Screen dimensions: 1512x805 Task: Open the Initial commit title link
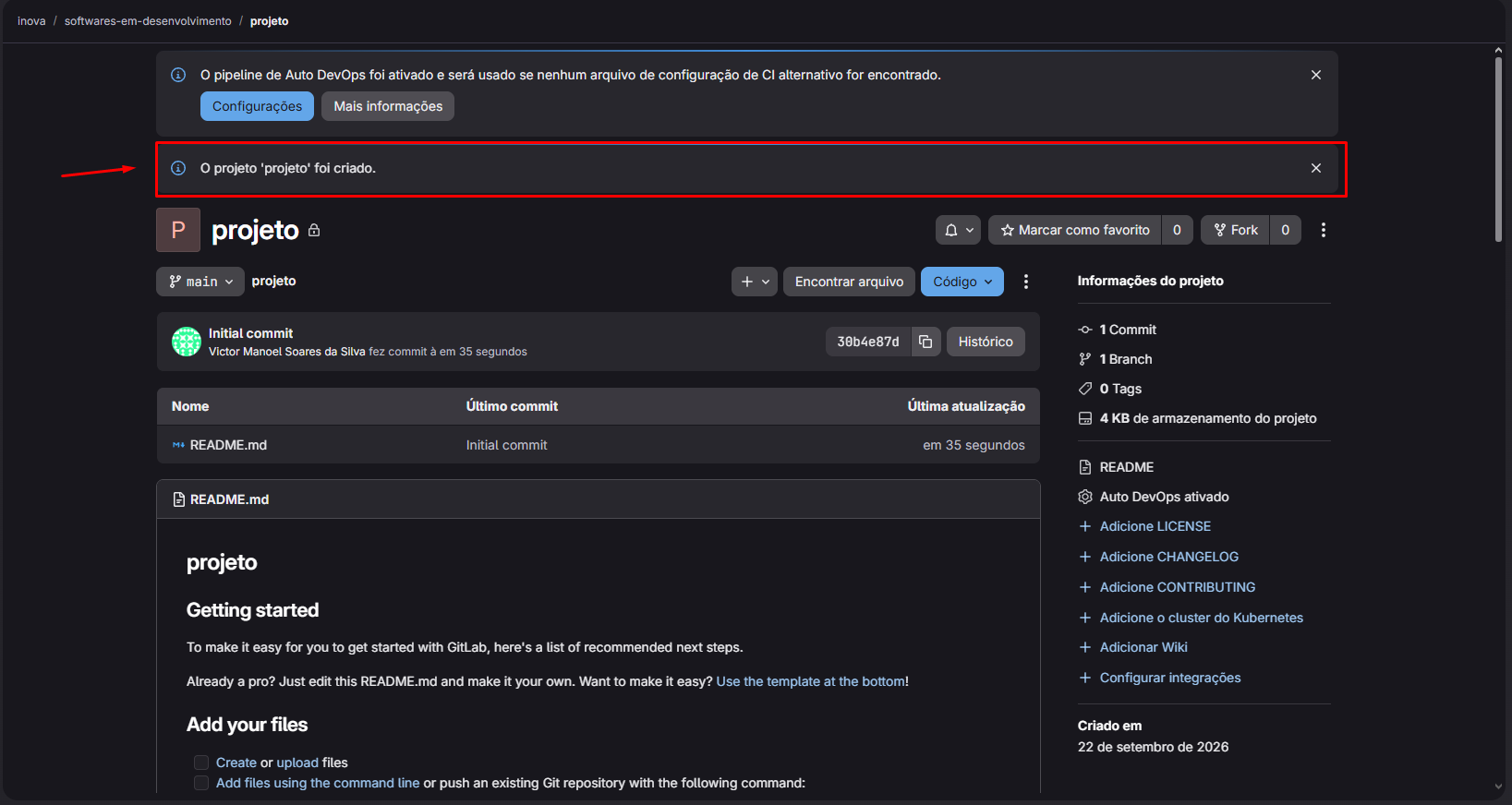click(x=250, y=333)
